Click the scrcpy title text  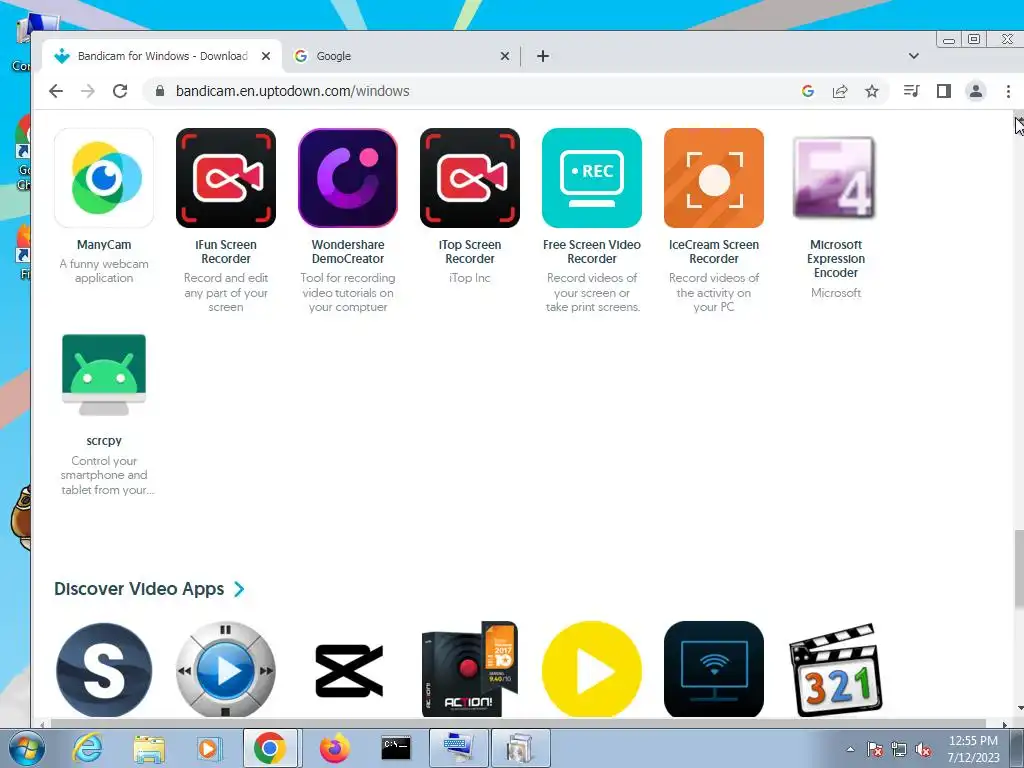coord(104,441)
